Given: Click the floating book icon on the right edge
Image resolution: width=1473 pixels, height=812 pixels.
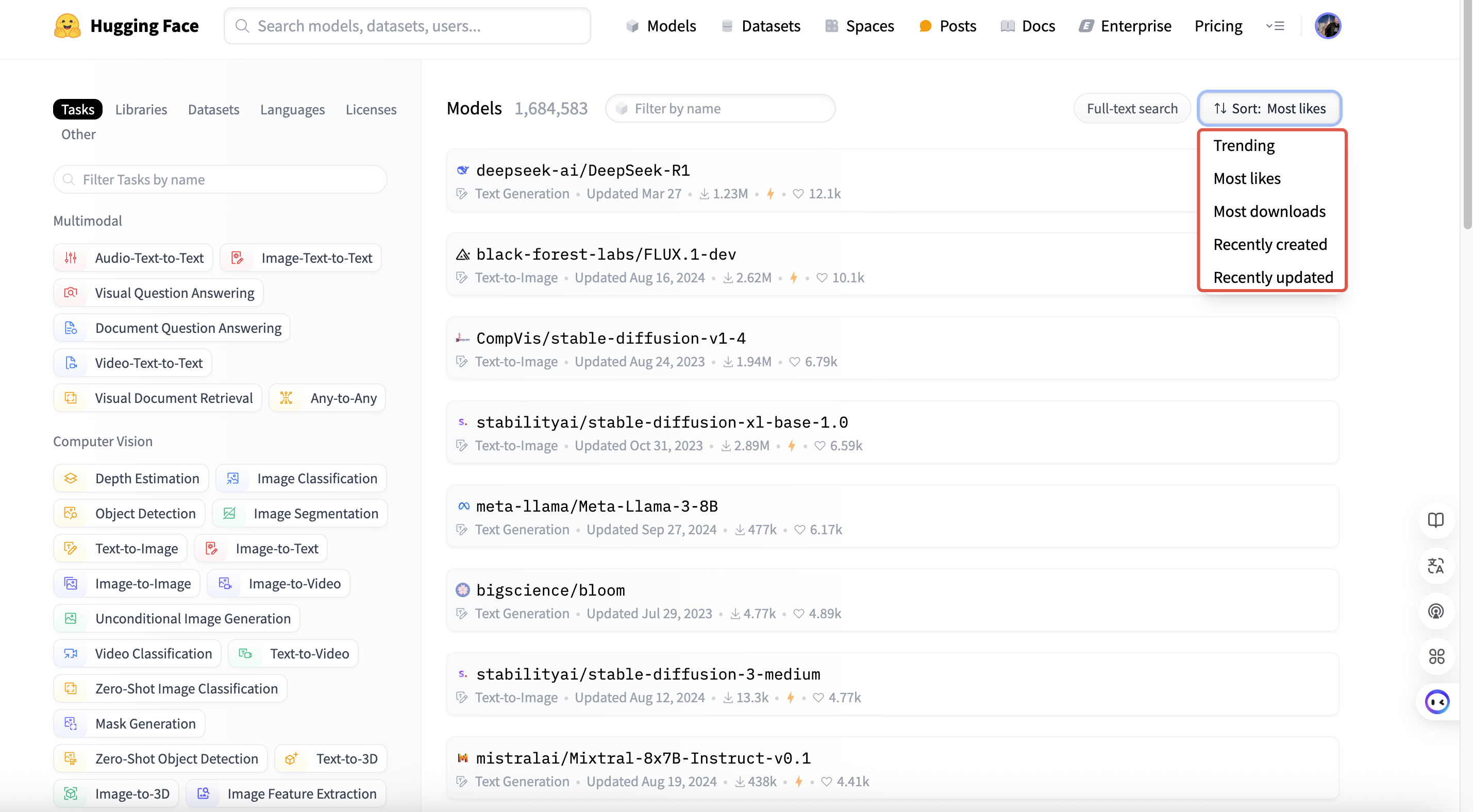Looking at the screenshot, I should [x=1436, y=520].
